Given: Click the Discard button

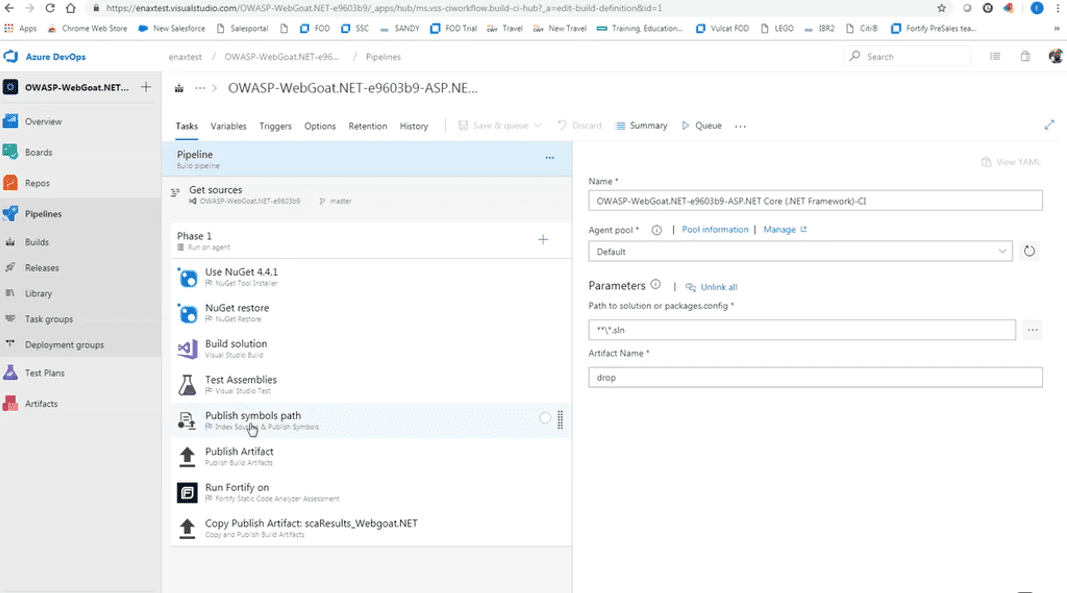Looking at the screenshot, I should pos(580,125).
